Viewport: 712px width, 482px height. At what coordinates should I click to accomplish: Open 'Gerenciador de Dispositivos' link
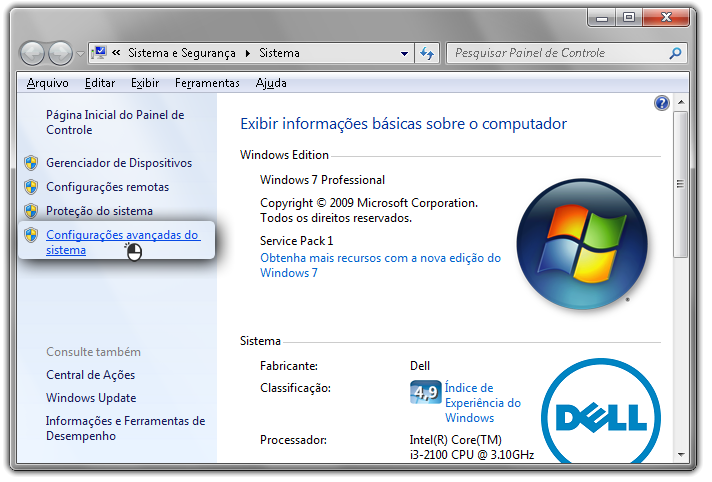click(119, 163)
